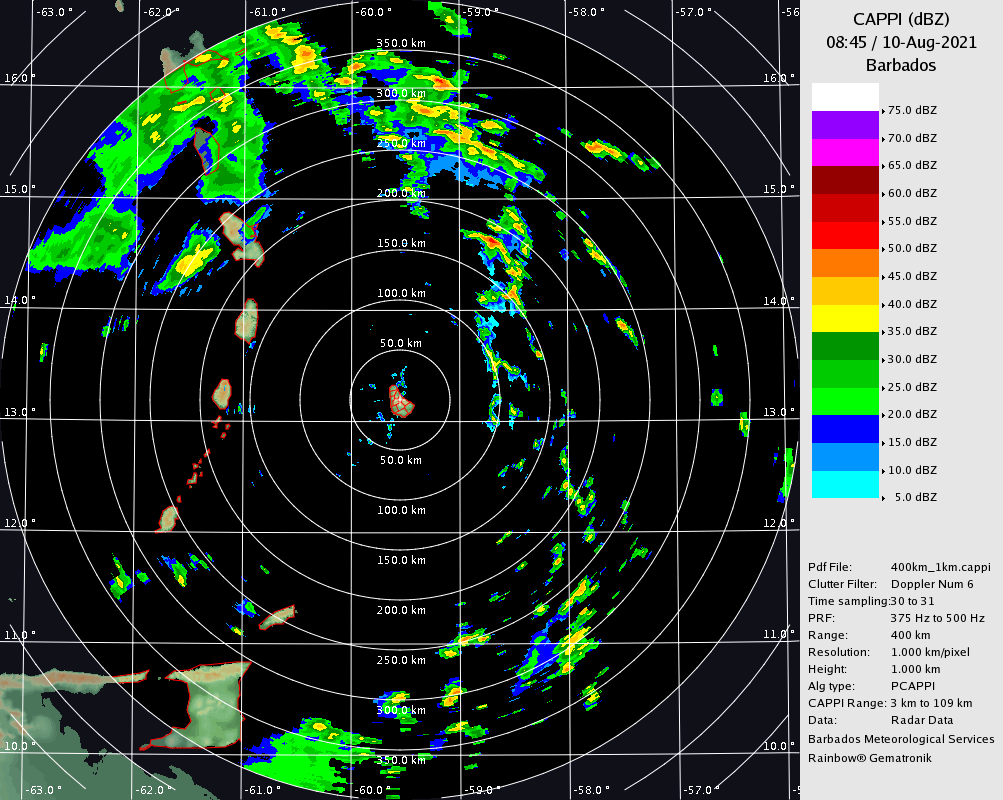Click the 10.0 dBZ legend label
The image size is (1003, 800).
[912, 470]
